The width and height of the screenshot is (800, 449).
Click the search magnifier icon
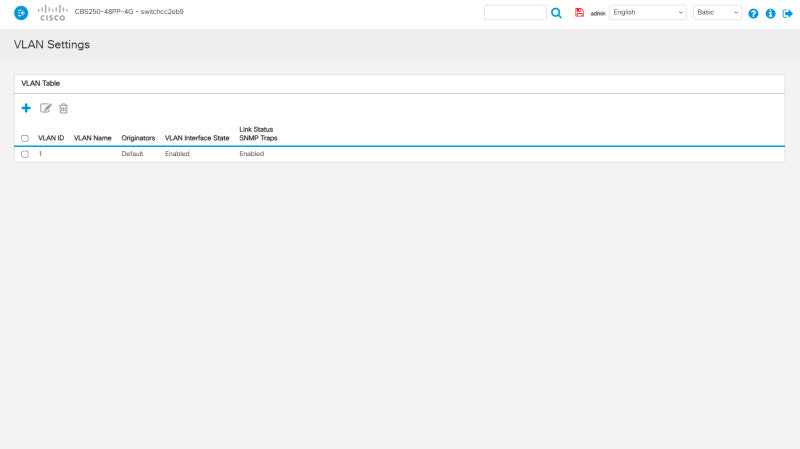pos(556,13)
